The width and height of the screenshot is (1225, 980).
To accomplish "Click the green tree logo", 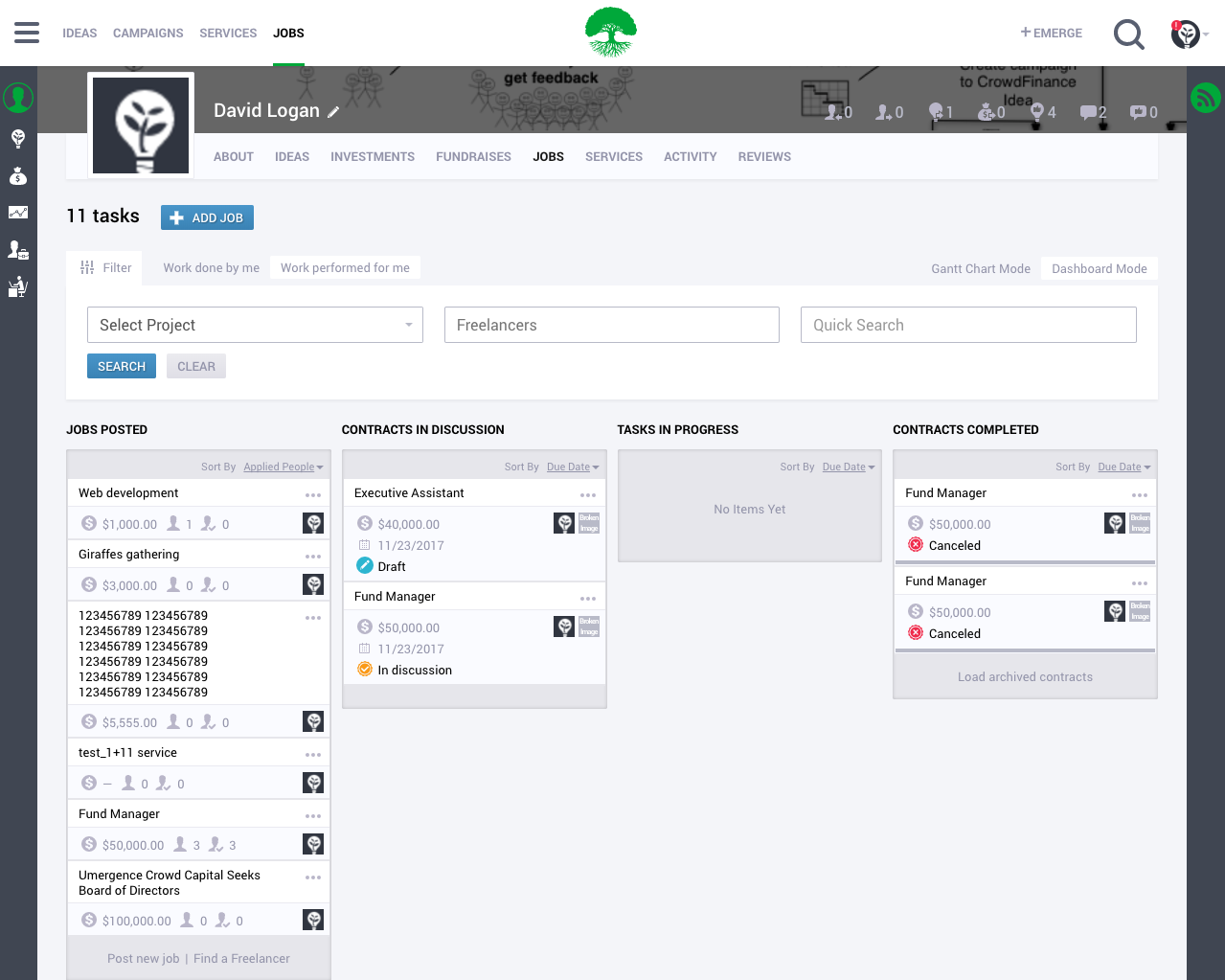I will click(x=611, y=33).
